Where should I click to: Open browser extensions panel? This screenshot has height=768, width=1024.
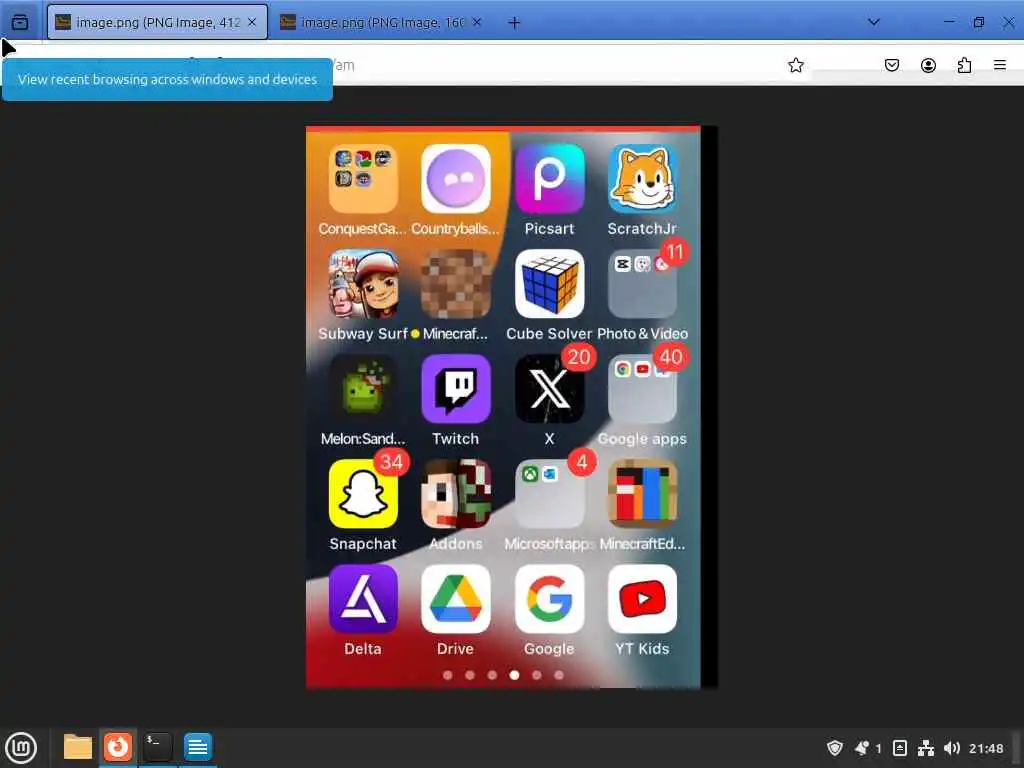964,65
